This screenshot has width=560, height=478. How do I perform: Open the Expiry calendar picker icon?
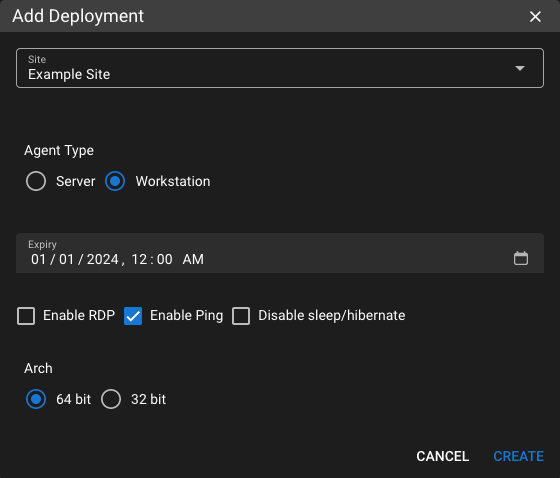(521, 258)
